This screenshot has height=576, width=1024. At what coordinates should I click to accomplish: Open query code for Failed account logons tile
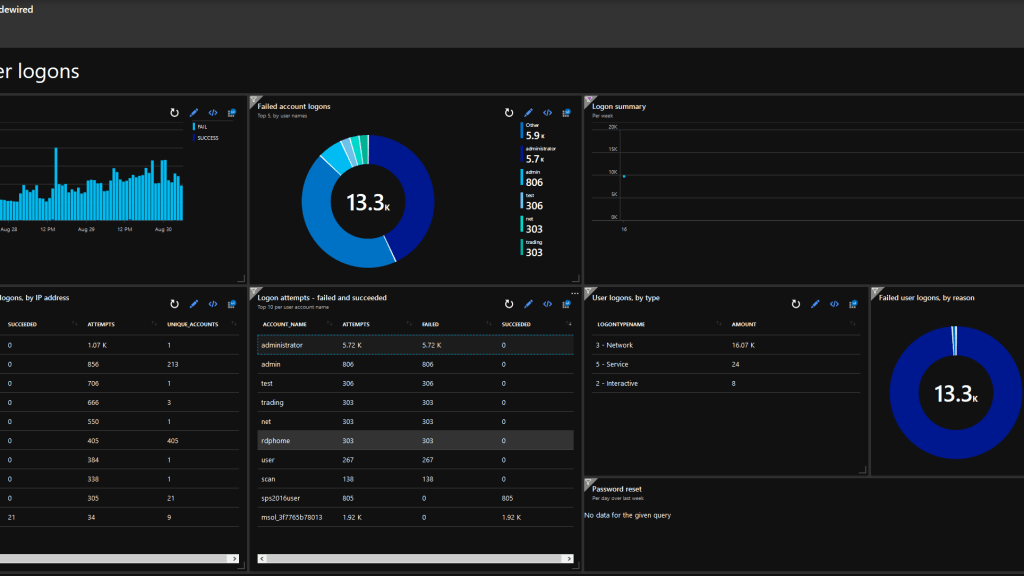click(547, 113)
